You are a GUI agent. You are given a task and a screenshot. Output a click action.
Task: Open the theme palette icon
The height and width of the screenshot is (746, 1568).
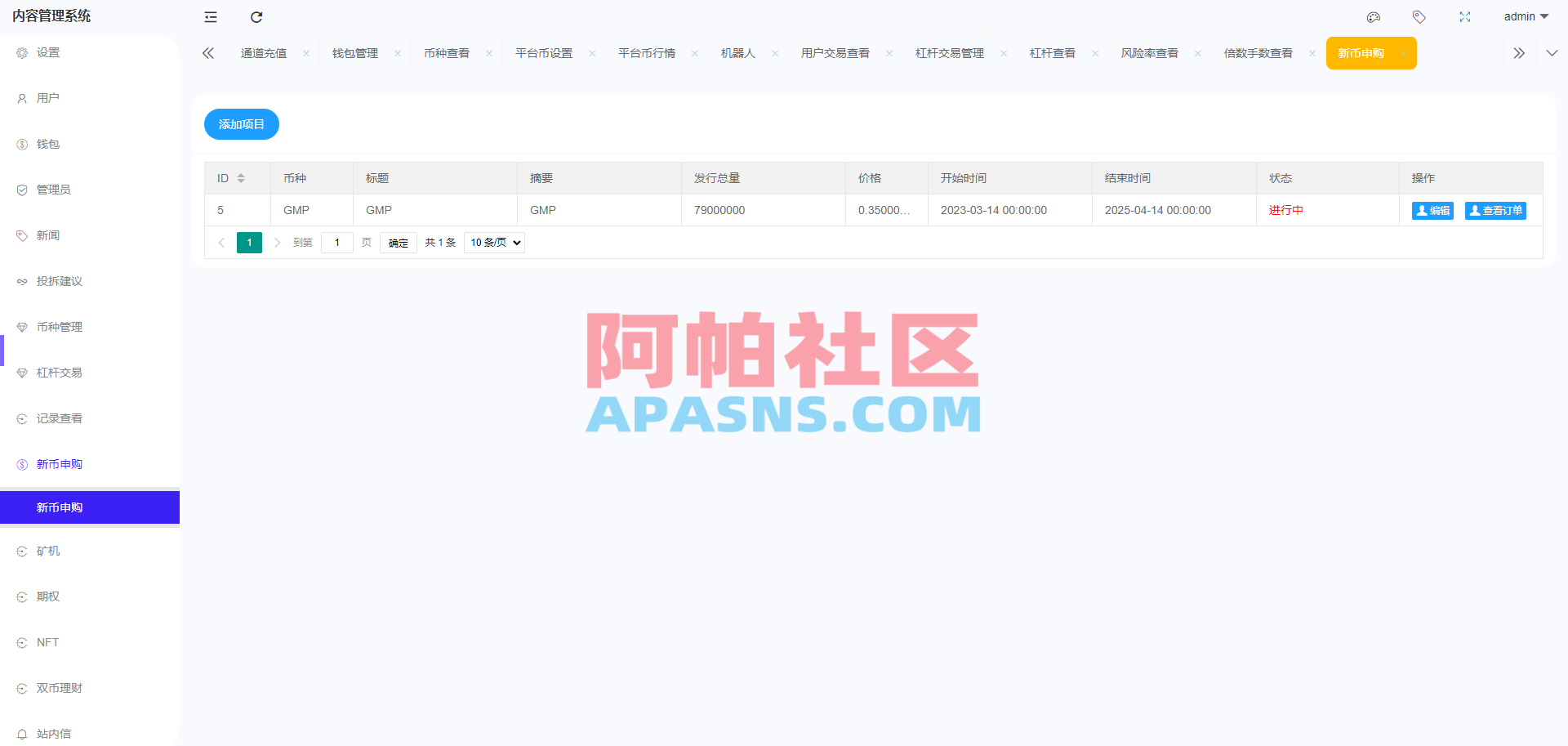pyautogui.click(x=1373, y=16)
